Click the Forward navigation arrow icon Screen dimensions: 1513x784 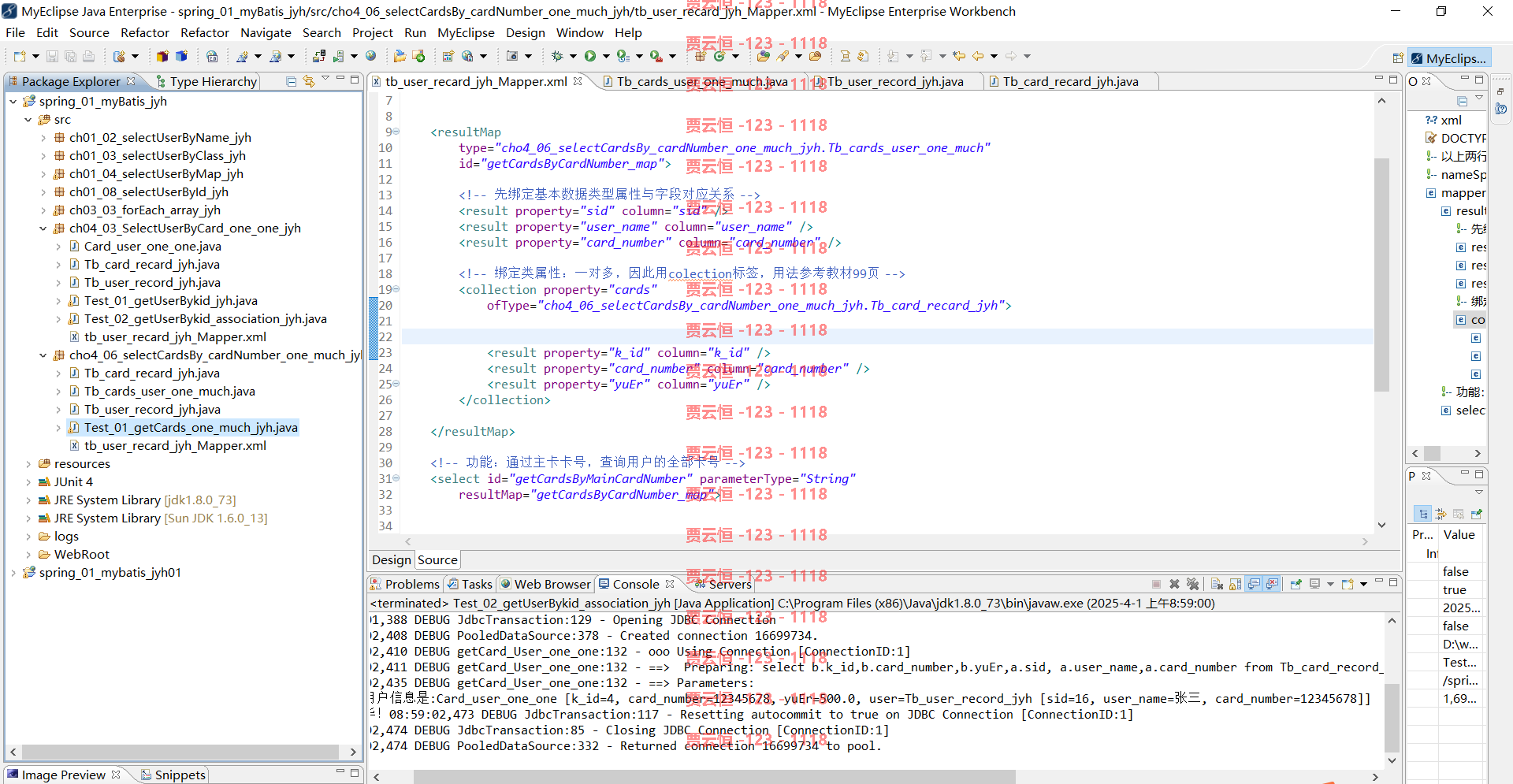pos(1011,56)
